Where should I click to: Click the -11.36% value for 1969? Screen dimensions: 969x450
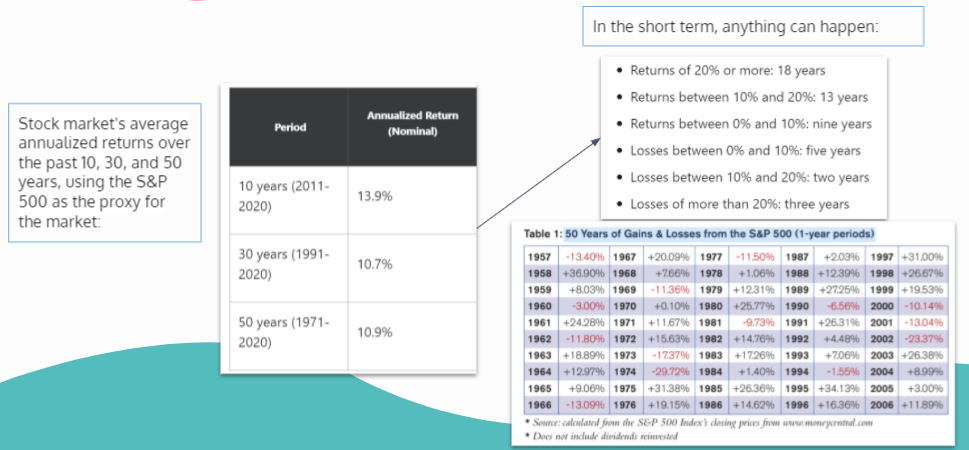(671, 289)
